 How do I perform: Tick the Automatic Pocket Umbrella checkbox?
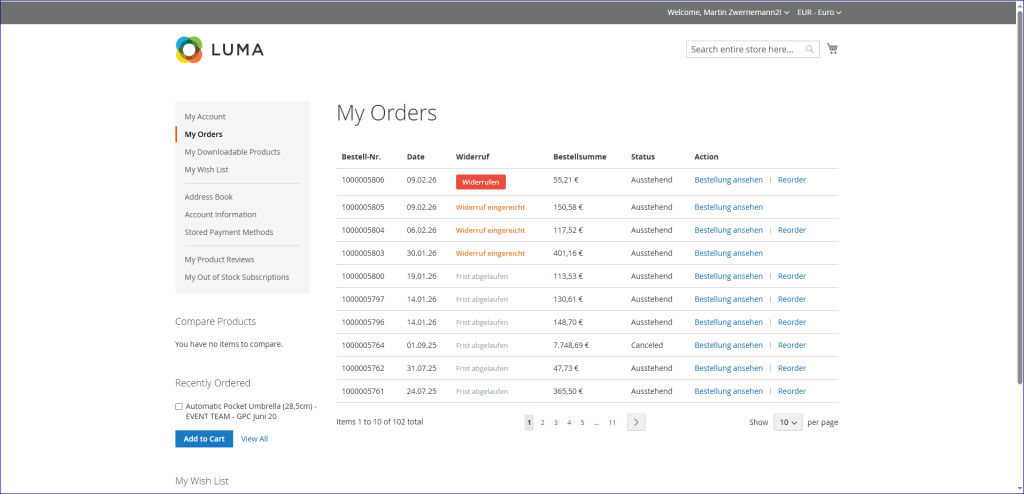pos(179,407)
